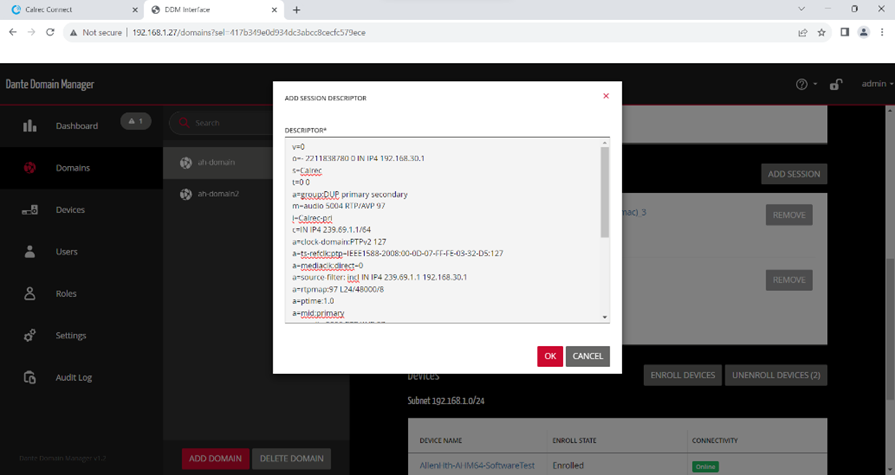Close the DDM Interface browser tab

coord(275,10)
